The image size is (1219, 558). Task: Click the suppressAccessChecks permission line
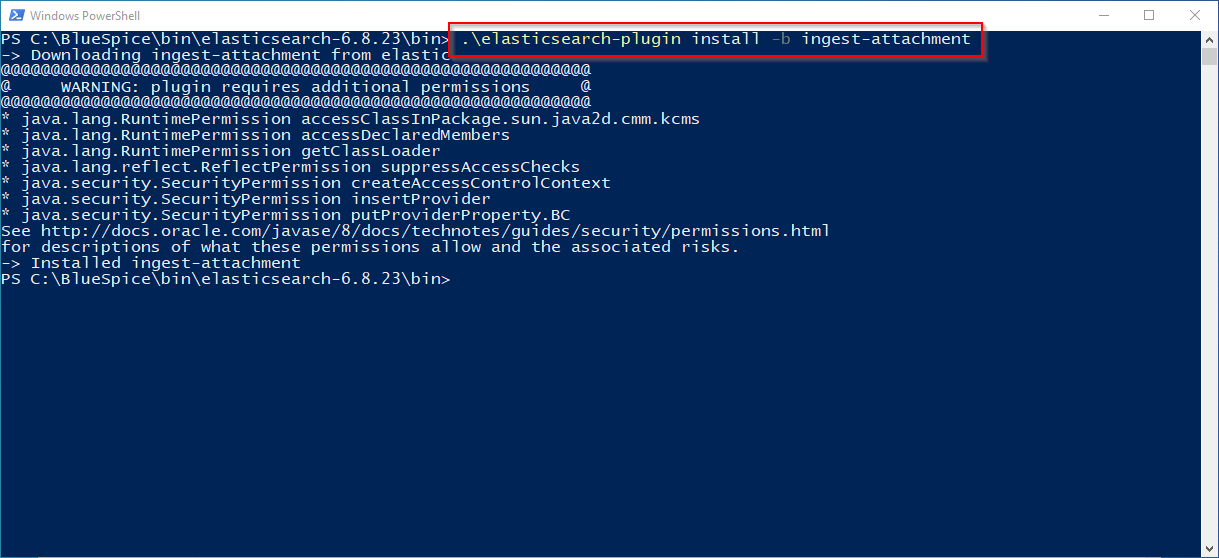(300, 167)
